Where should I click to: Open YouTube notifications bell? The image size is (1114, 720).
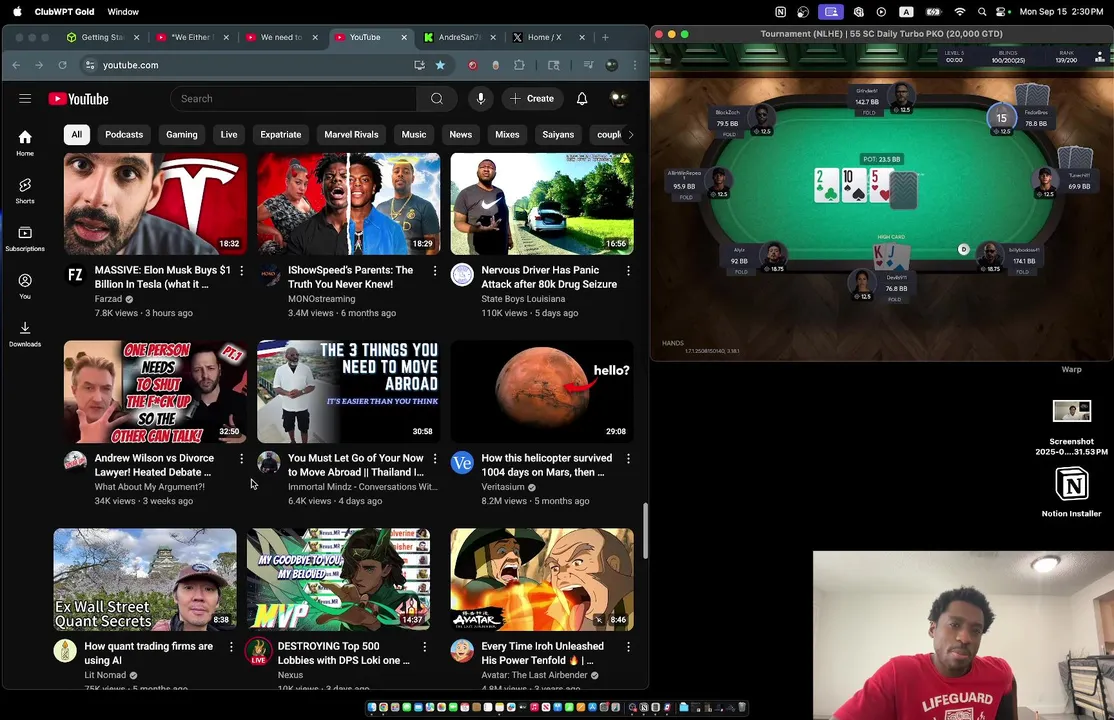[582, 99]
